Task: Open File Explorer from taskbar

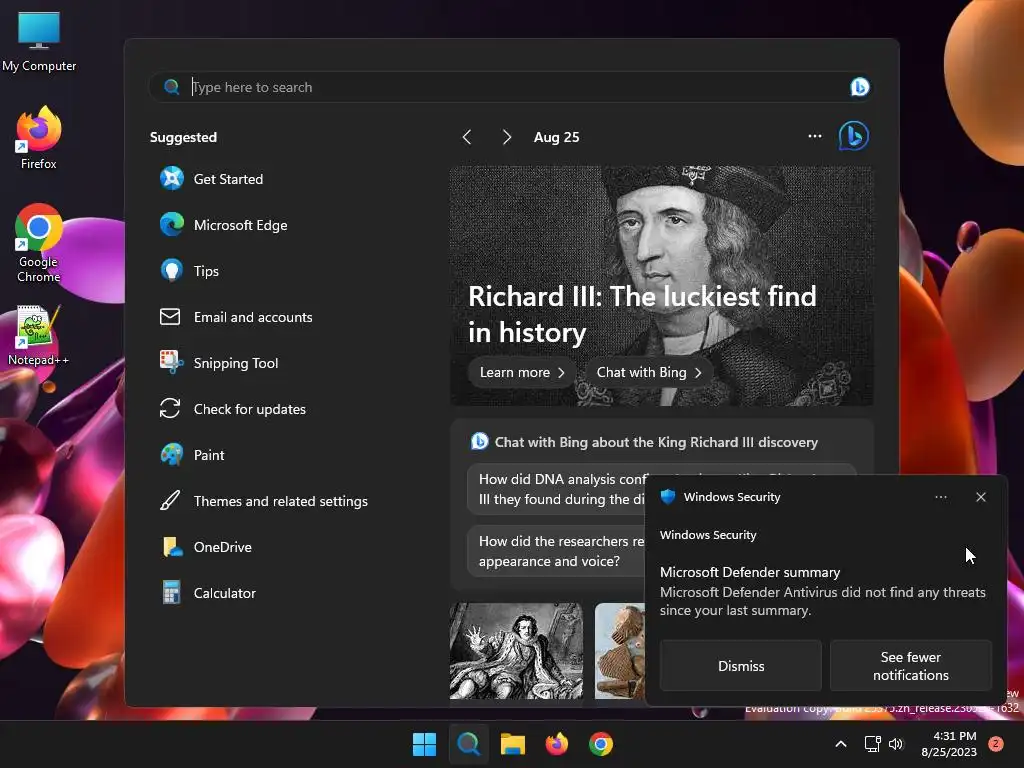Action: pyautogui.click(x=513, y=744)
